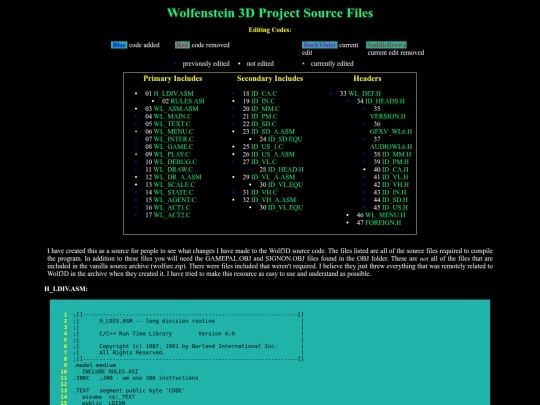Viewport: 540px width, 405px height.
Task: Open the WL_MENU.H header link
Action: 385,215
